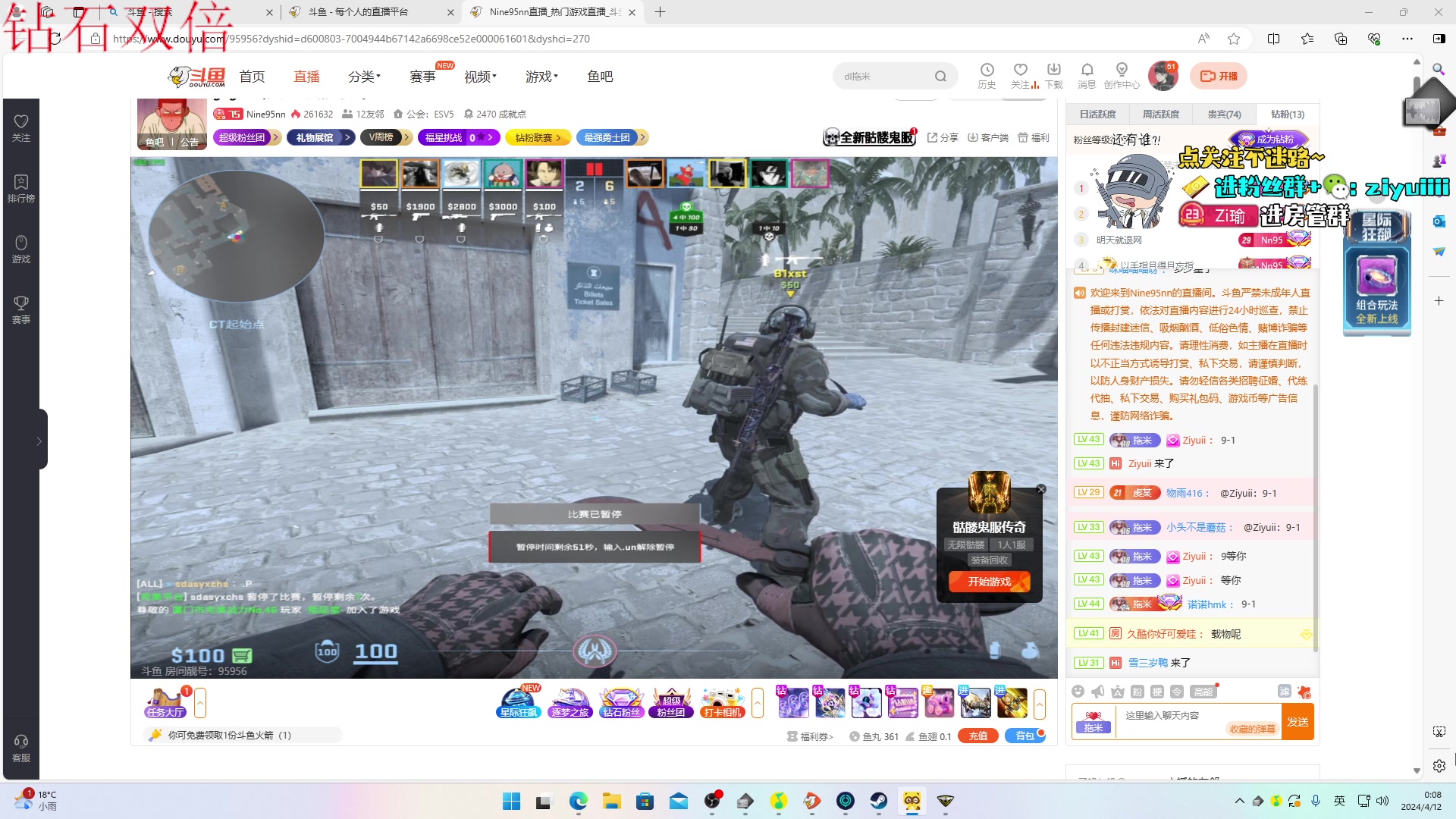Expand the gift list arrow on the right

tap(1040, 703)
